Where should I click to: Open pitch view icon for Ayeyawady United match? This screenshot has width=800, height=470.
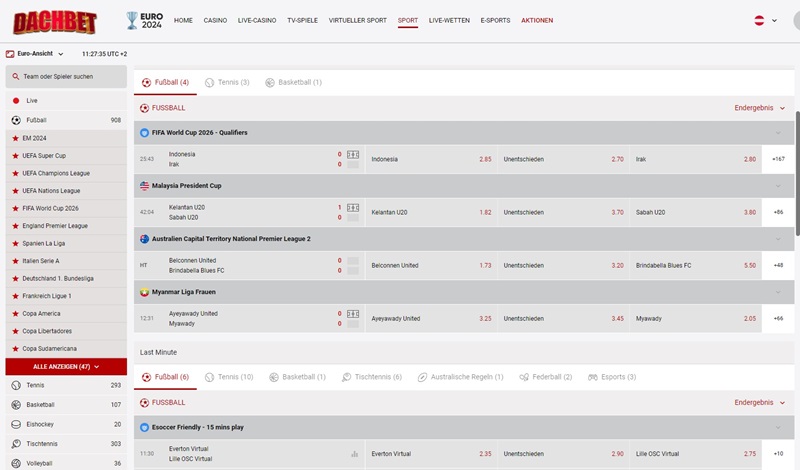coord(353,314)
